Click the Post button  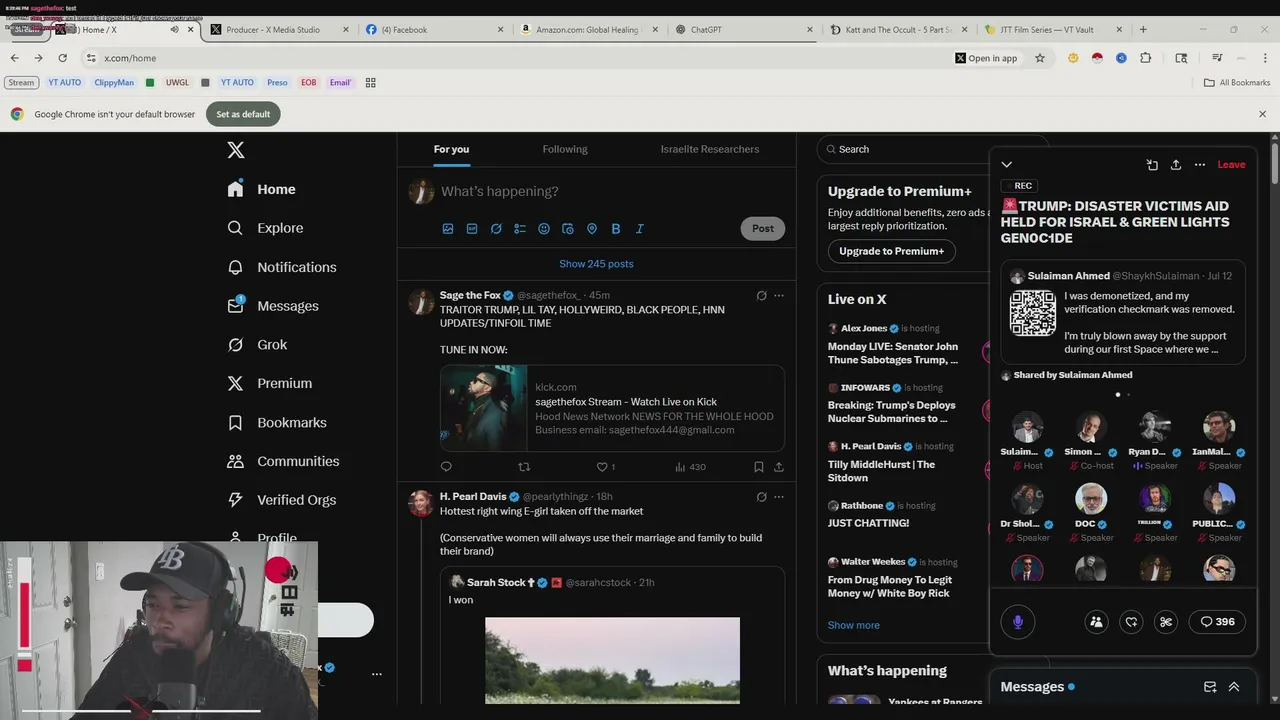(x=763, y=229)
